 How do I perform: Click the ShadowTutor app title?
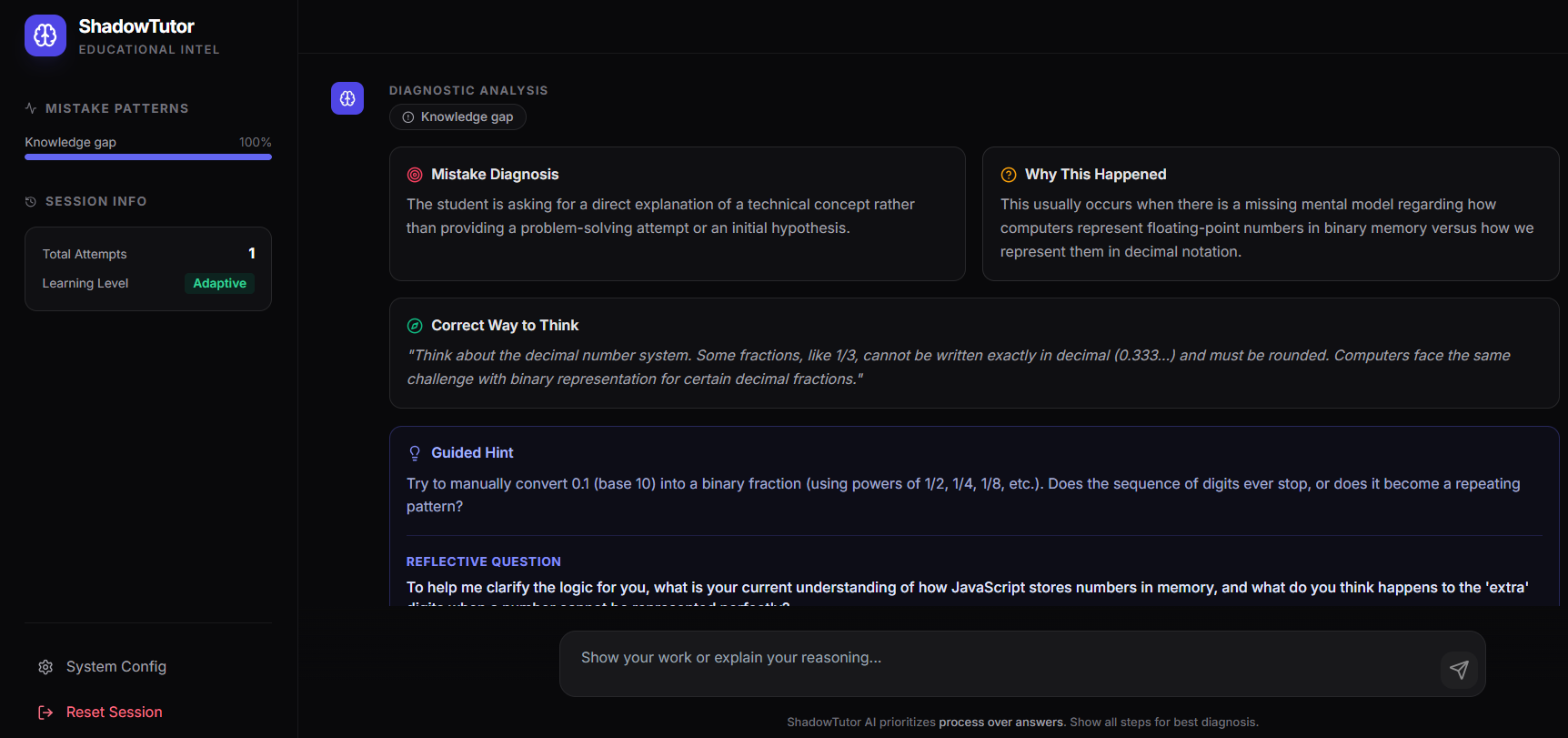click(x=136, y=26)
